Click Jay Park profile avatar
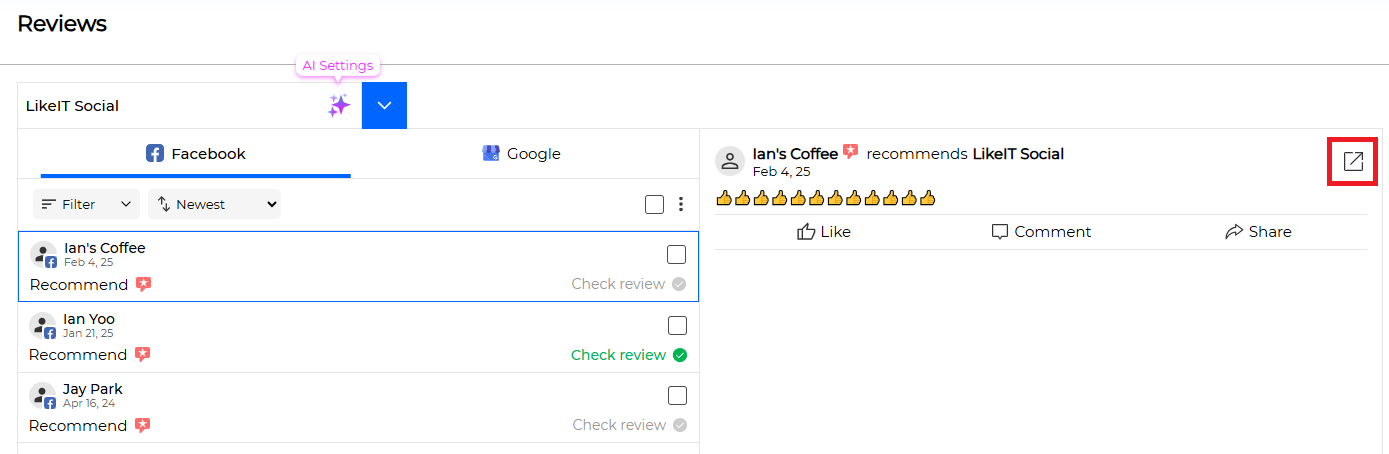The height and width of the screenshot is (454, 1389). pyautogui.click(x=42, y=395)
